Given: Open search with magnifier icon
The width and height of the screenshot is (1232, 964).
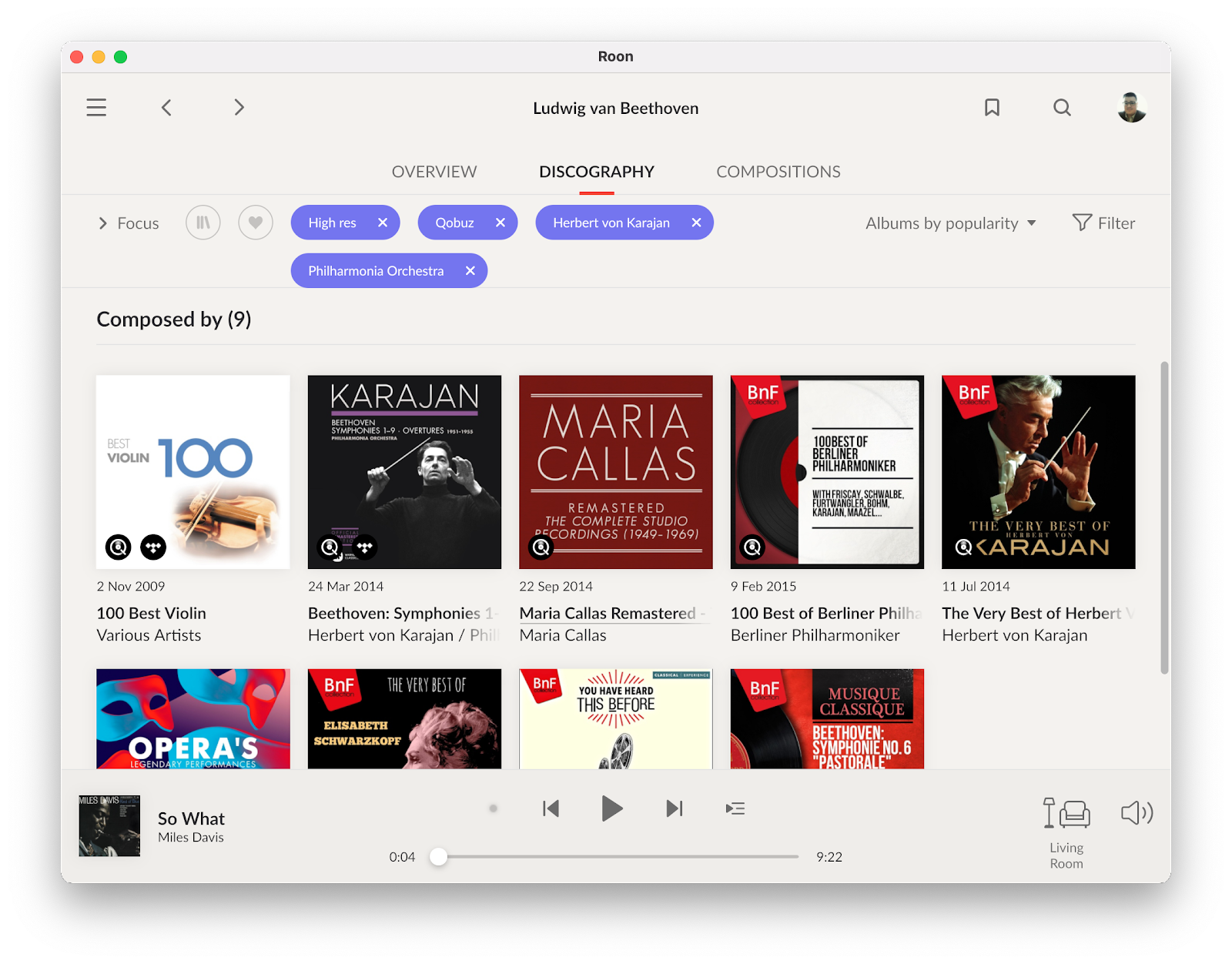Looking at the screenshot, I should (x=1062, y=108).
